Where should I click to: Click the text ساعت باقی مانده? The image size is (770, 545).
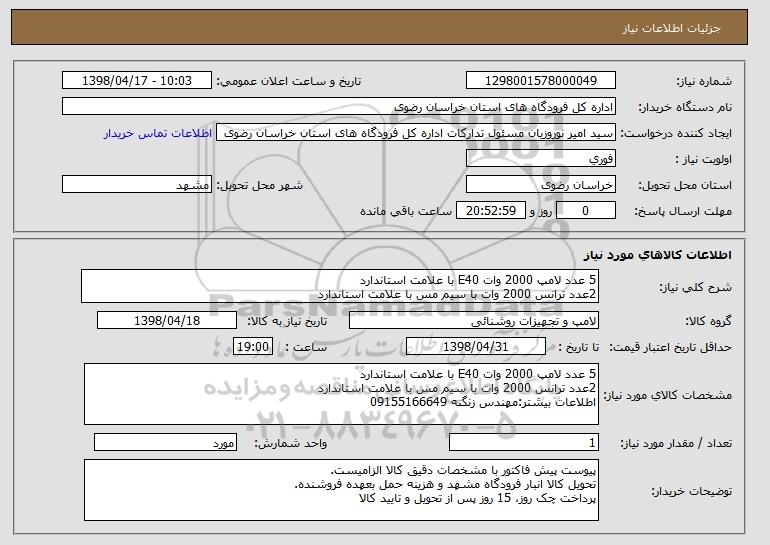point(406,211)
